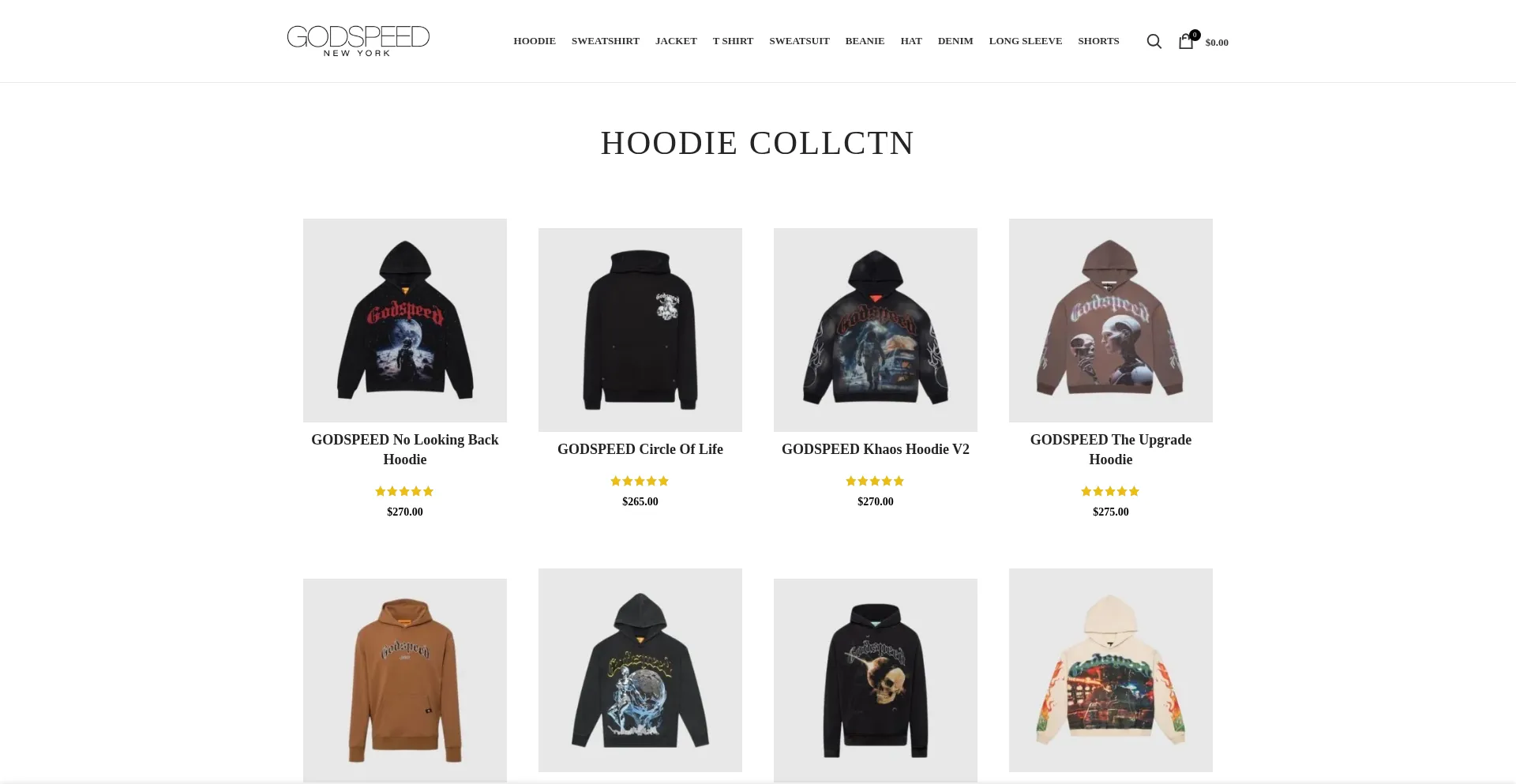Open GODSPEED The Upgrade Hoodie link
Screen dimensions: 1516x784
coord(1111,449)
